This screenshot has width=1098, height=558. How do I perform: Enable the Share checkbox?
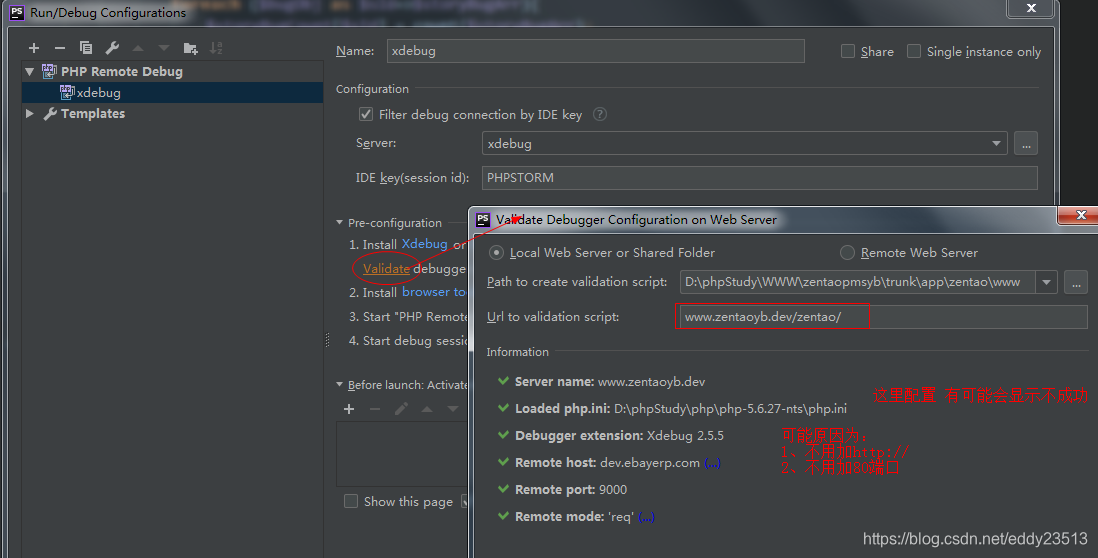tap(847, 51)
